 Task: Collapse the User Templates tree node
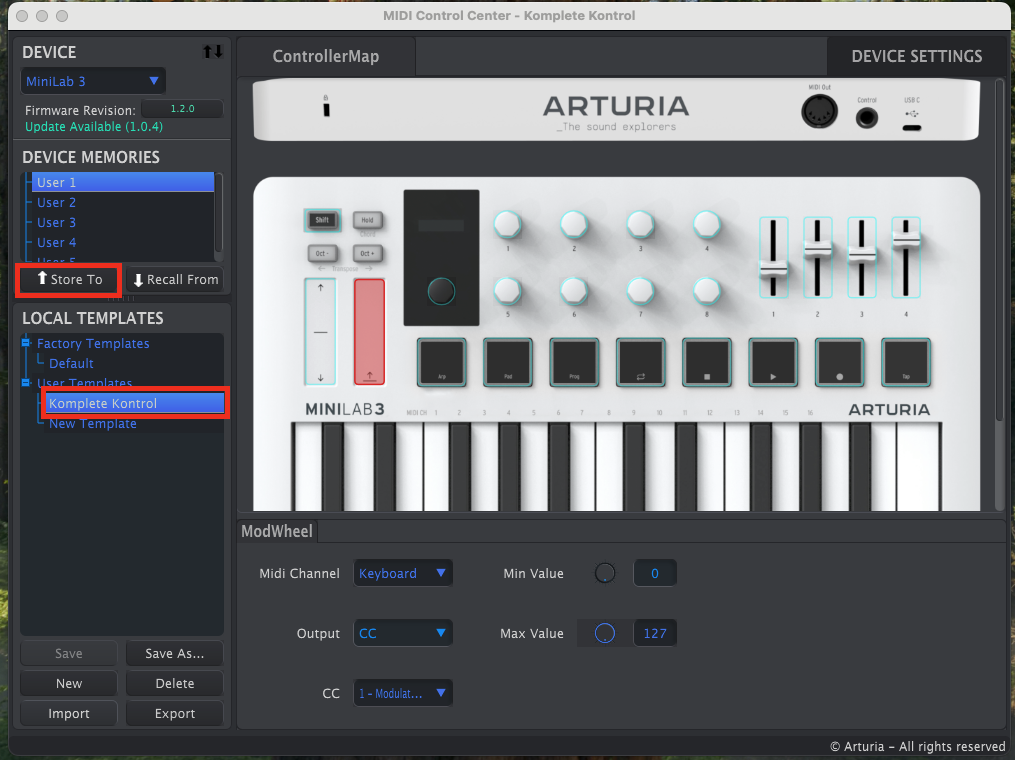coord(26,383)
